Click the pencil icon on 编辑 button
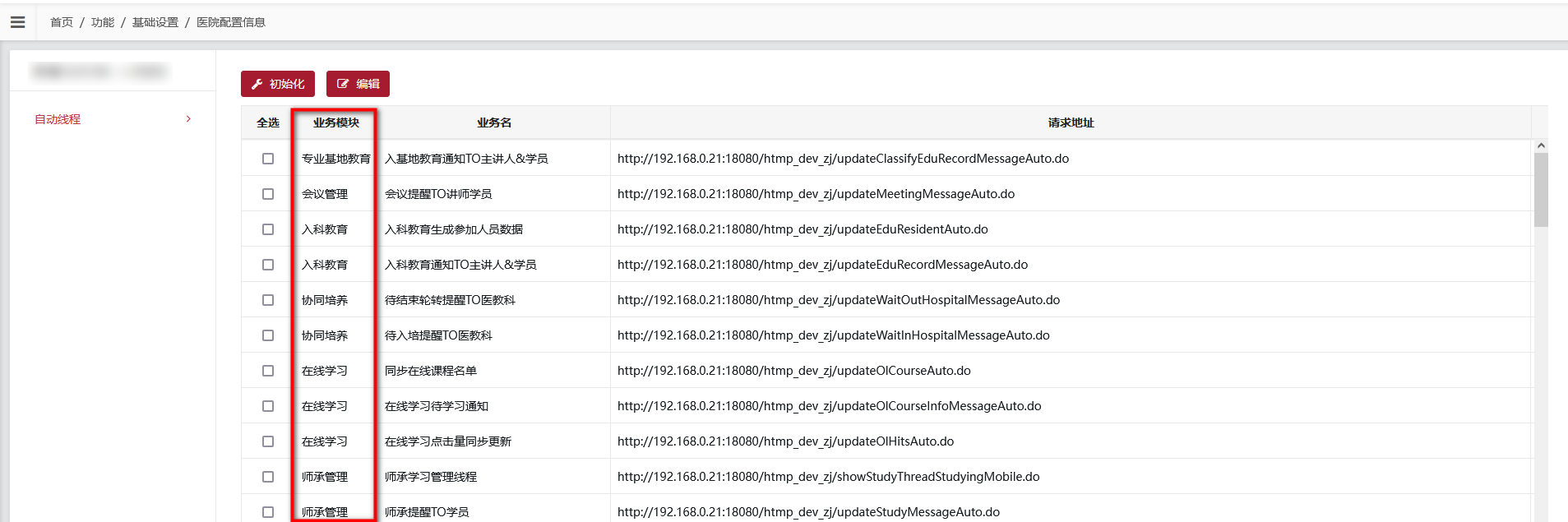The width and height of the screenshot is (1568, 522). pos(343,84)
